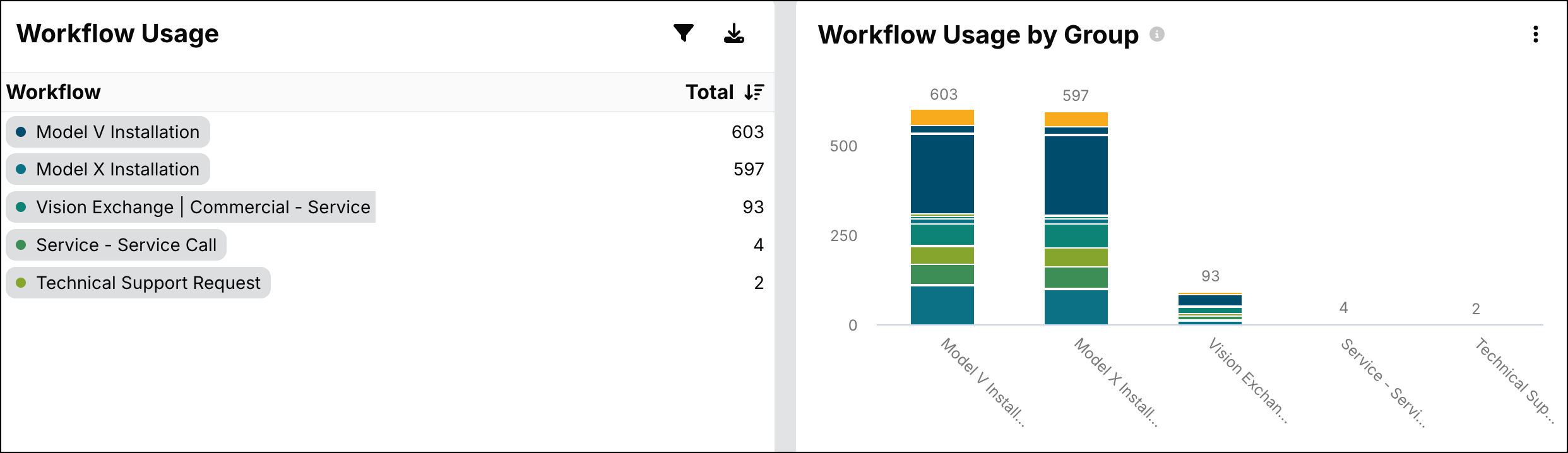Image resolution: width=1568 pixels, height=453 pixels.
Task: Click the Technical Support Request chip
Action: [138, 283]
